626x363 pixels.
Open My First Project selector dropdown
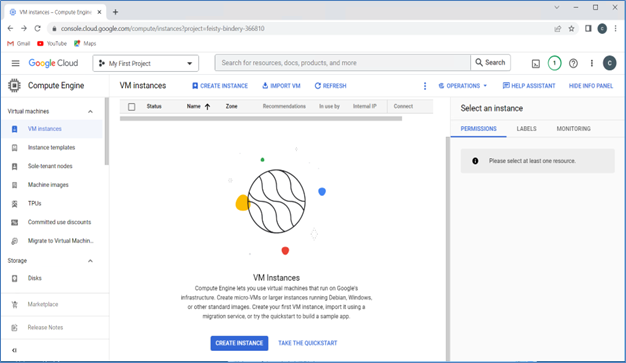(146, 63)
